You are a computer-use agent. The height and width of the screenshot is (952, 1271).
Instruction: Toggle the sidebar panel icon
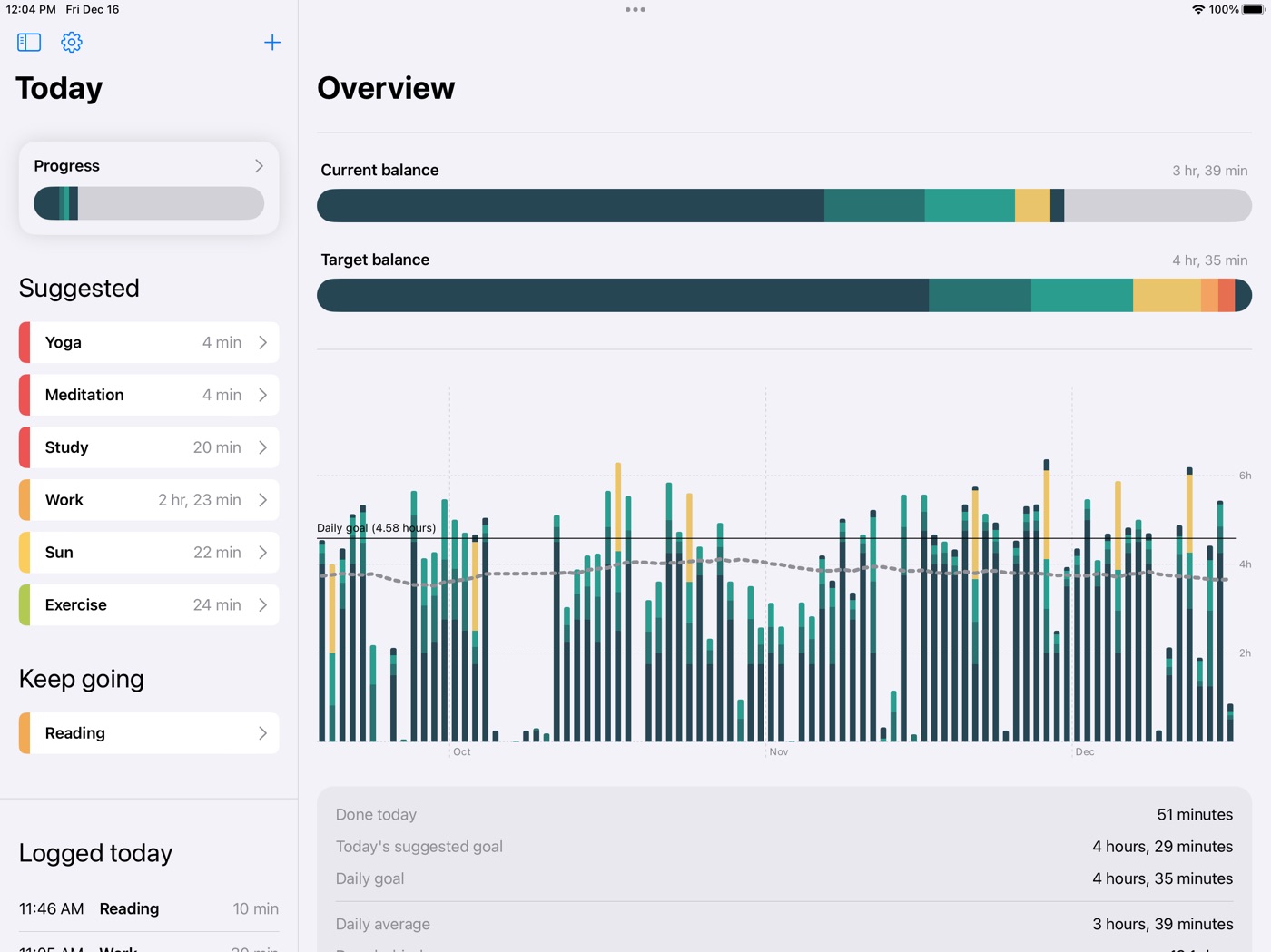pyautogui.click(x=29, y=43)
